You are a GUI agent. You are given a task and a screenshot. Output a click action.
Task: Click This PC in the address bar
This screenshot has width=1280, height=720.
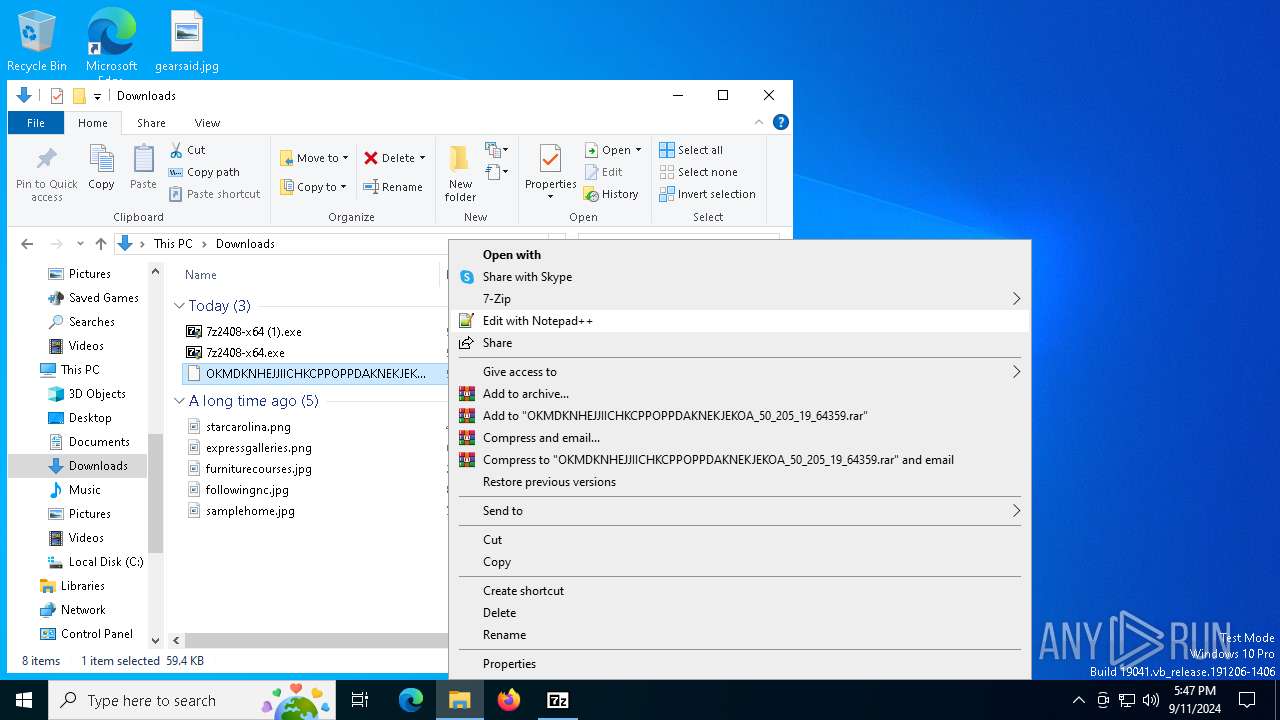(173, 244)
